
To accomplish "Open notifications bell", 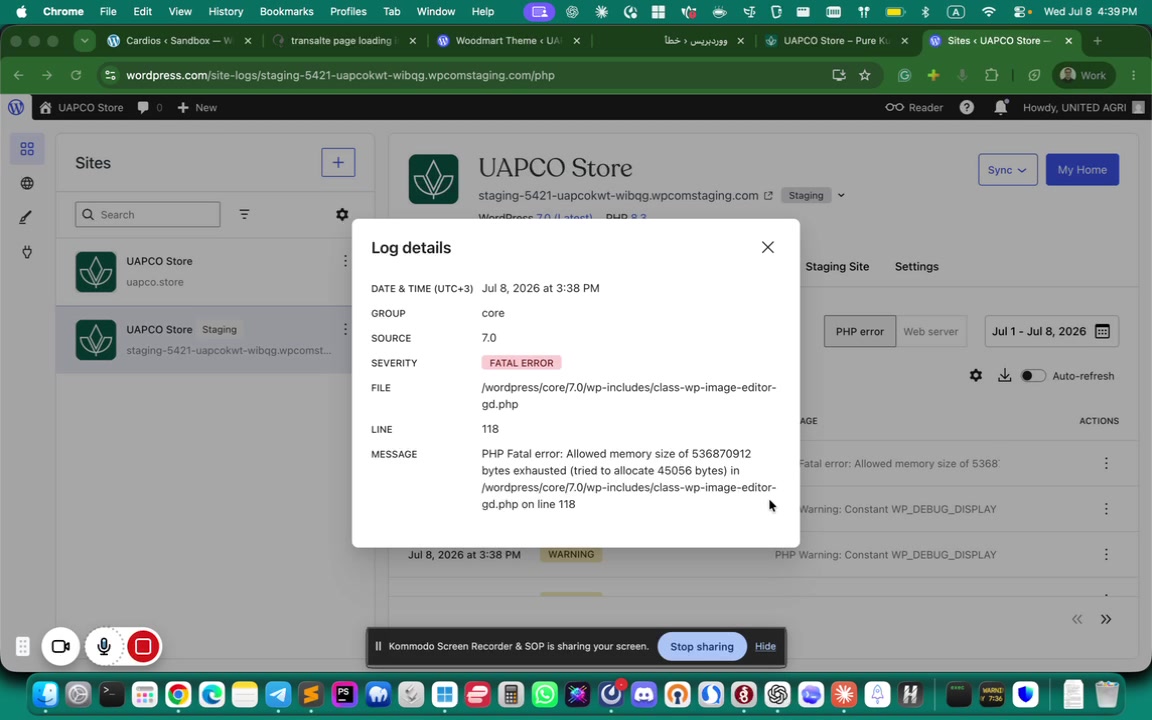I will 1001,107.
